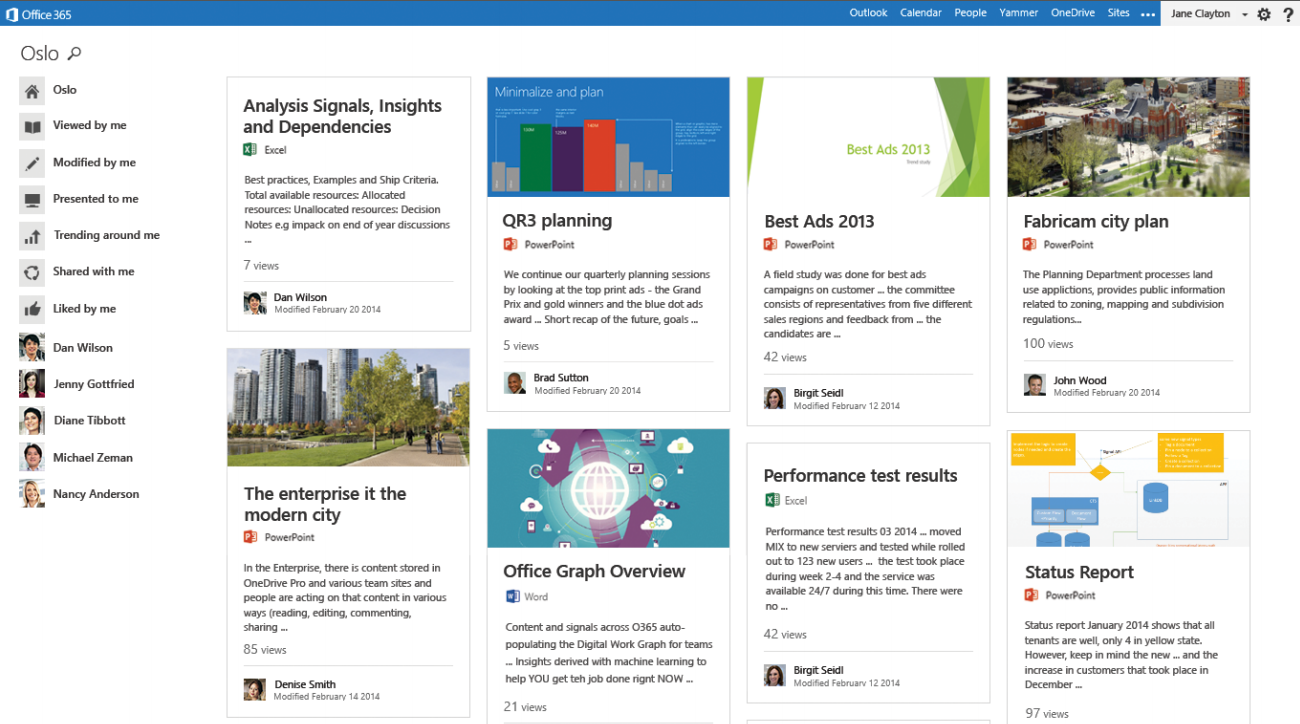
Task: Click the modern city skyline photo thumbnail
Action: tap(348, 407)
